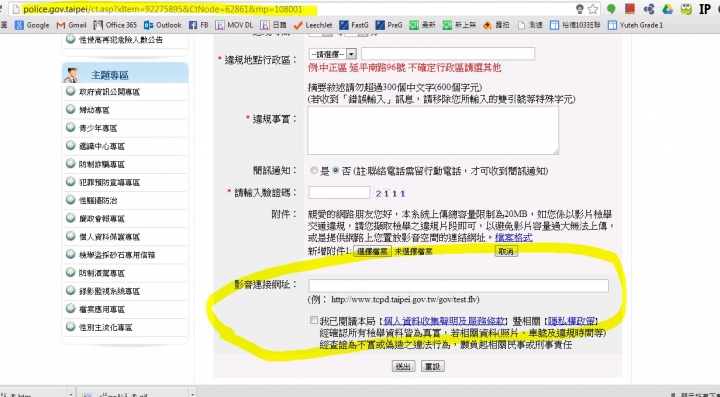Click the blue share-nodes extension icon
Viewport: 720px width, 397px height.
click(x=649, y=9)
